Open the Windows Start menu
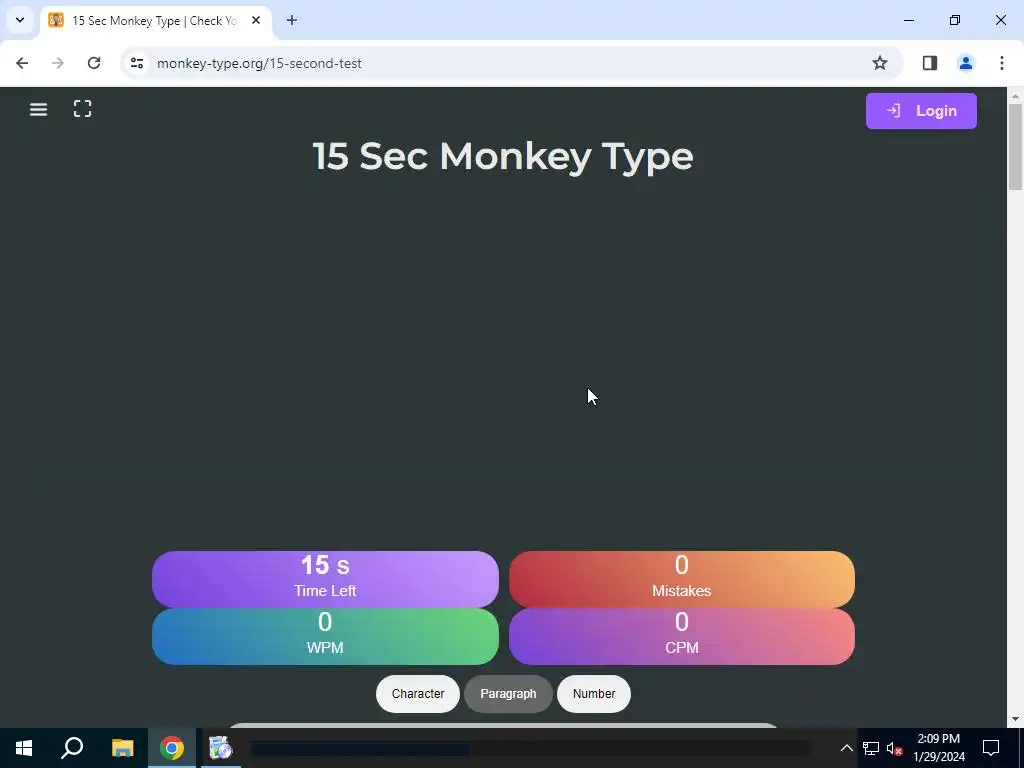The width and height of the screenshot is (1024, 768). tap(24, 748)
